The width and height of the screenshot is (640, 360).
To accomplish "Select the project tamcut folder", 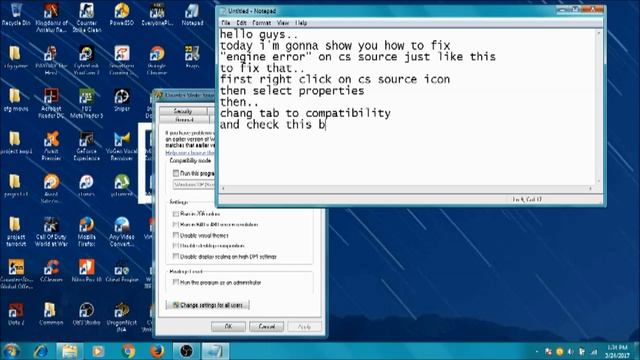I will click(x=16, y=231).
